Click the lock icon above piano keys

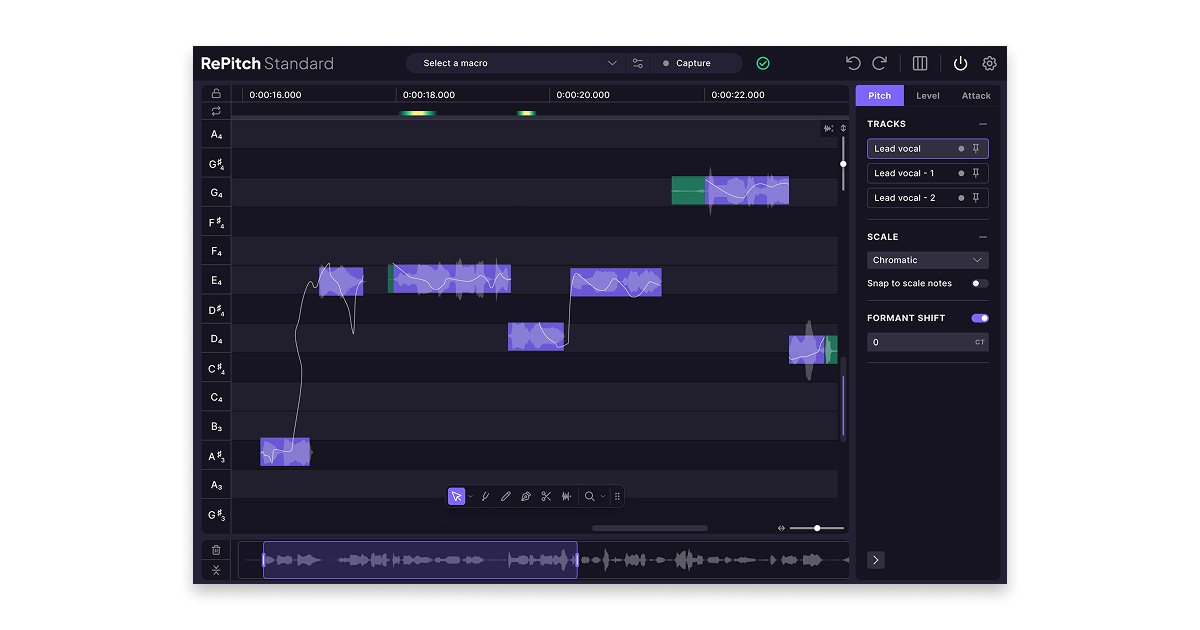coord(216,94)
